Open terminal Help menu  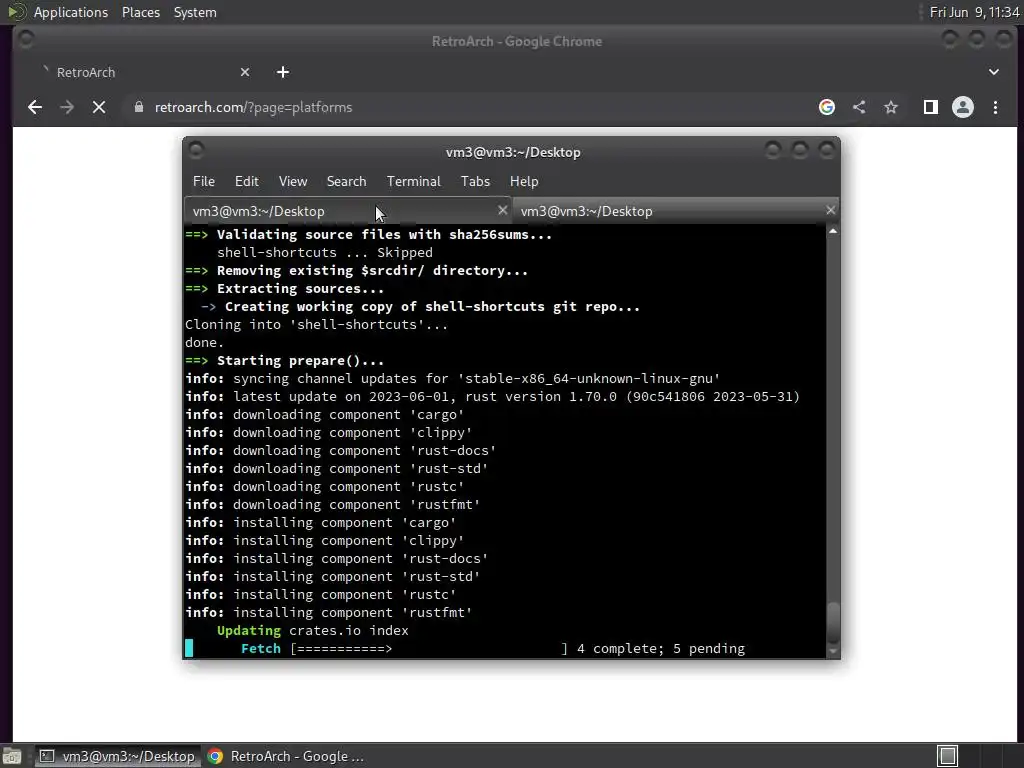524,181
